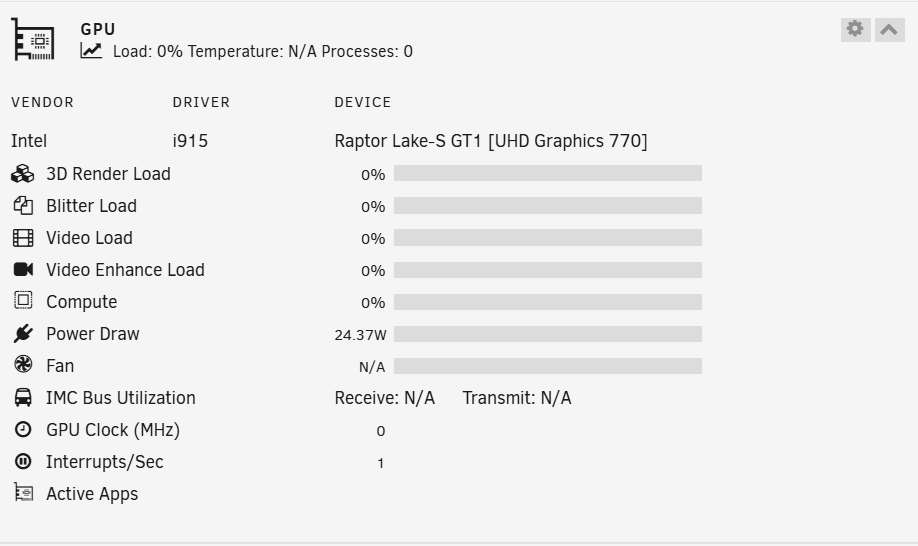Click the Active Apps icon

click(x=23, y=493)
